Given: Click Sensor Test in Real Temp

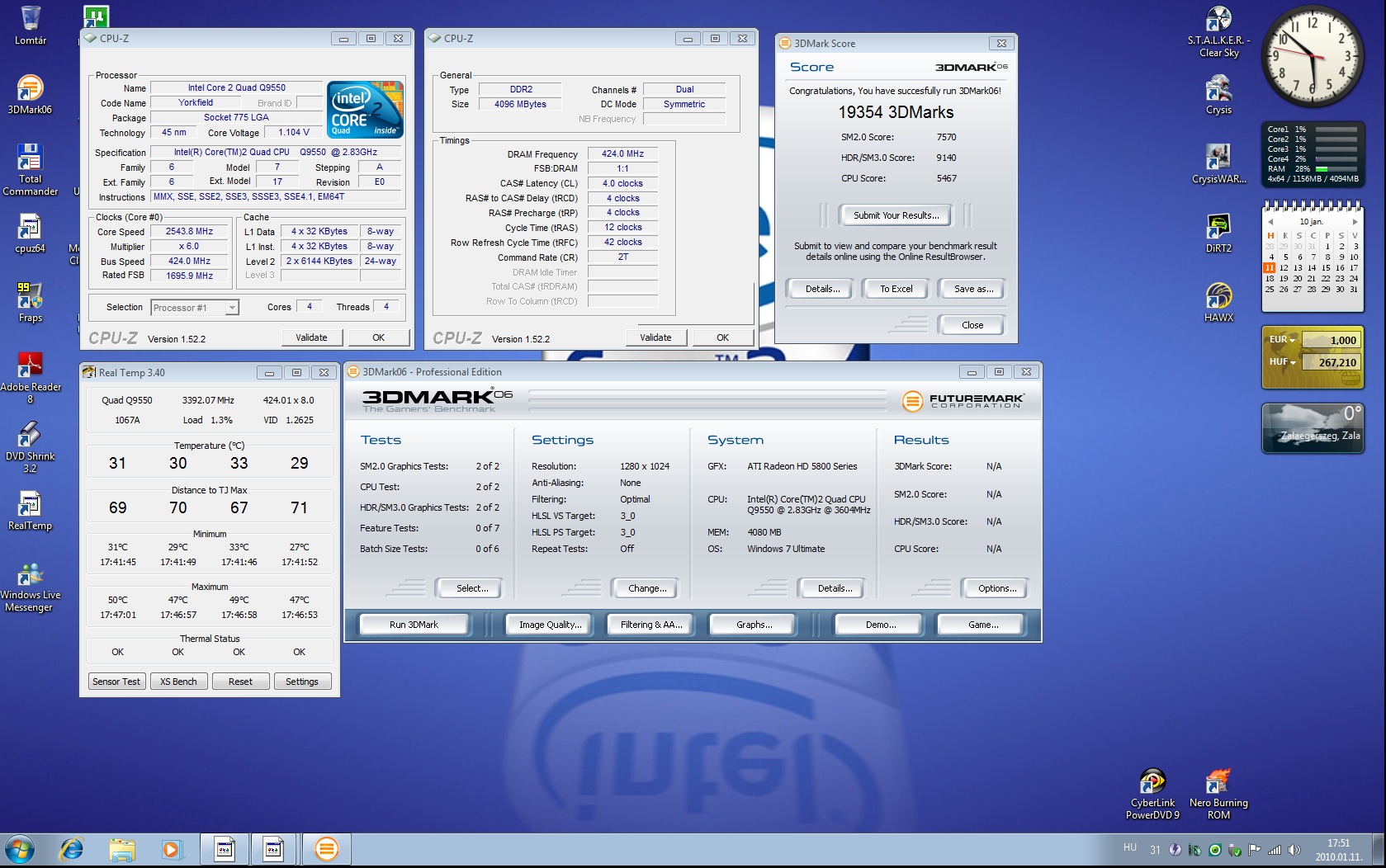Looking at the screenshot, I should pos(116,682).
